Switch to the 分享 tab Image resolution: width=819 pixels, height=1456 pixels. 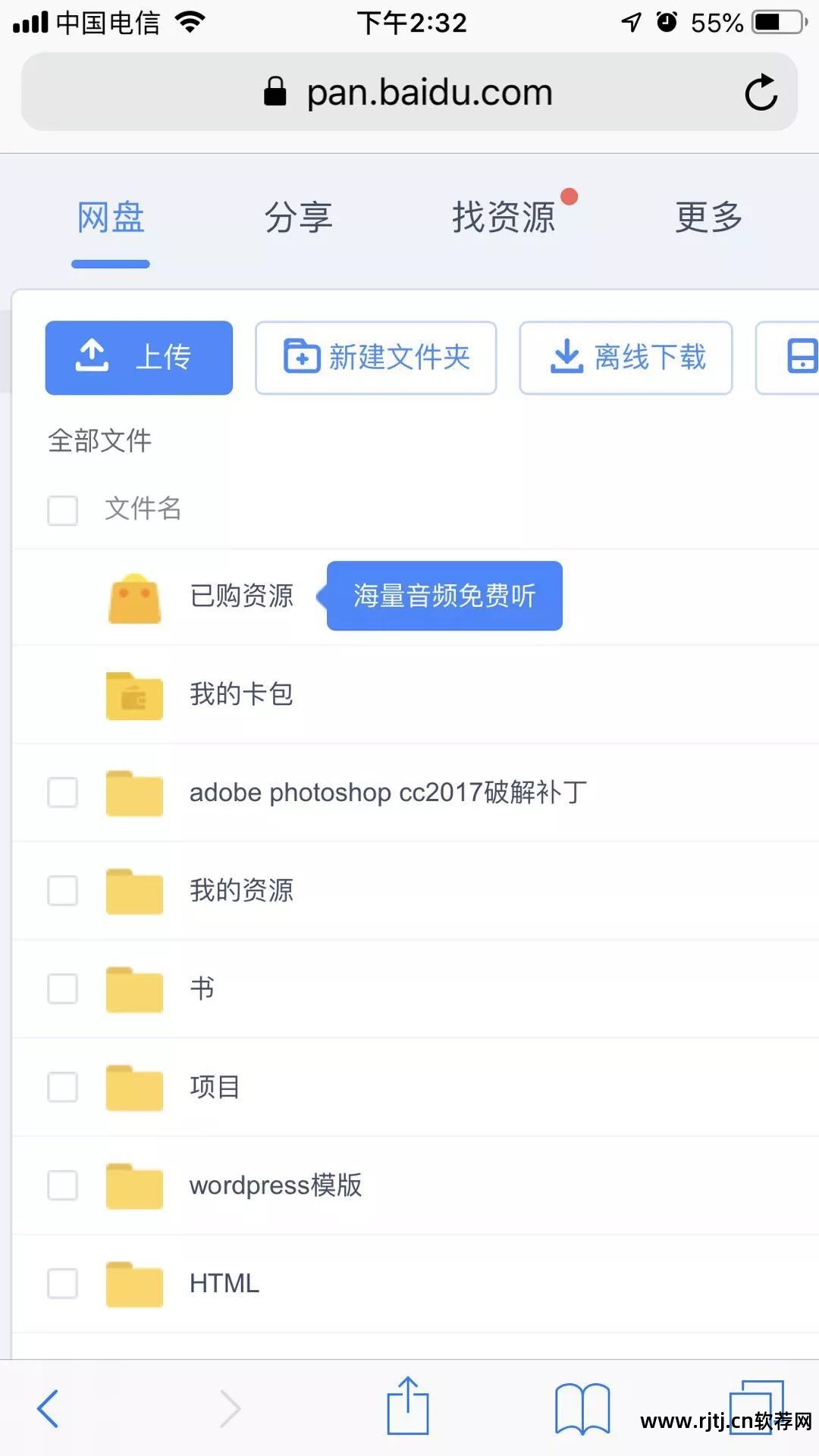coord(298,218)
